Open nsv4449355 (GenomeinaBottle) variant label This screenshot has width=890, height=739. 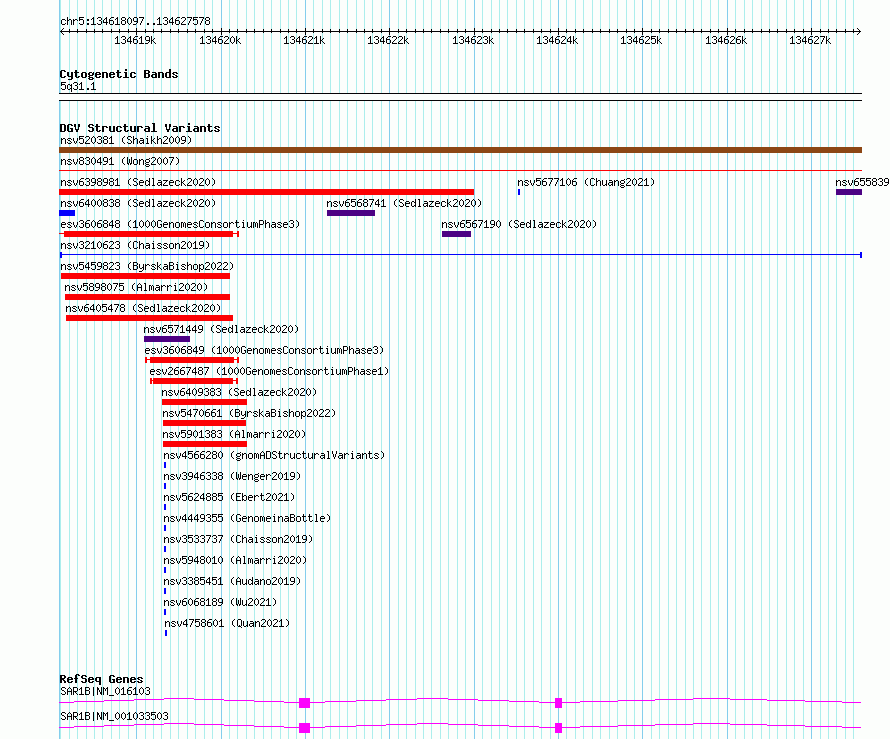coord(247,518)
